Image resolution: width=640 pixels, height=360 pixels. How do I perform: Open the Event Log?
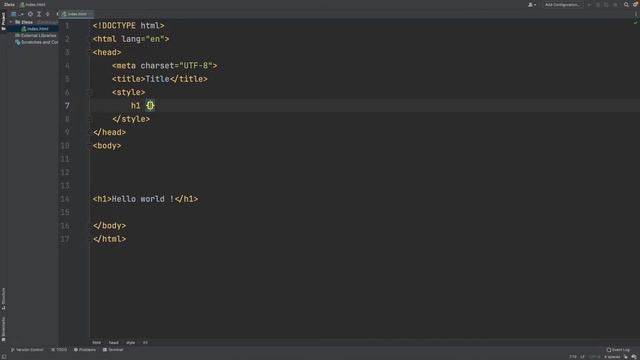tap(618, 350)
